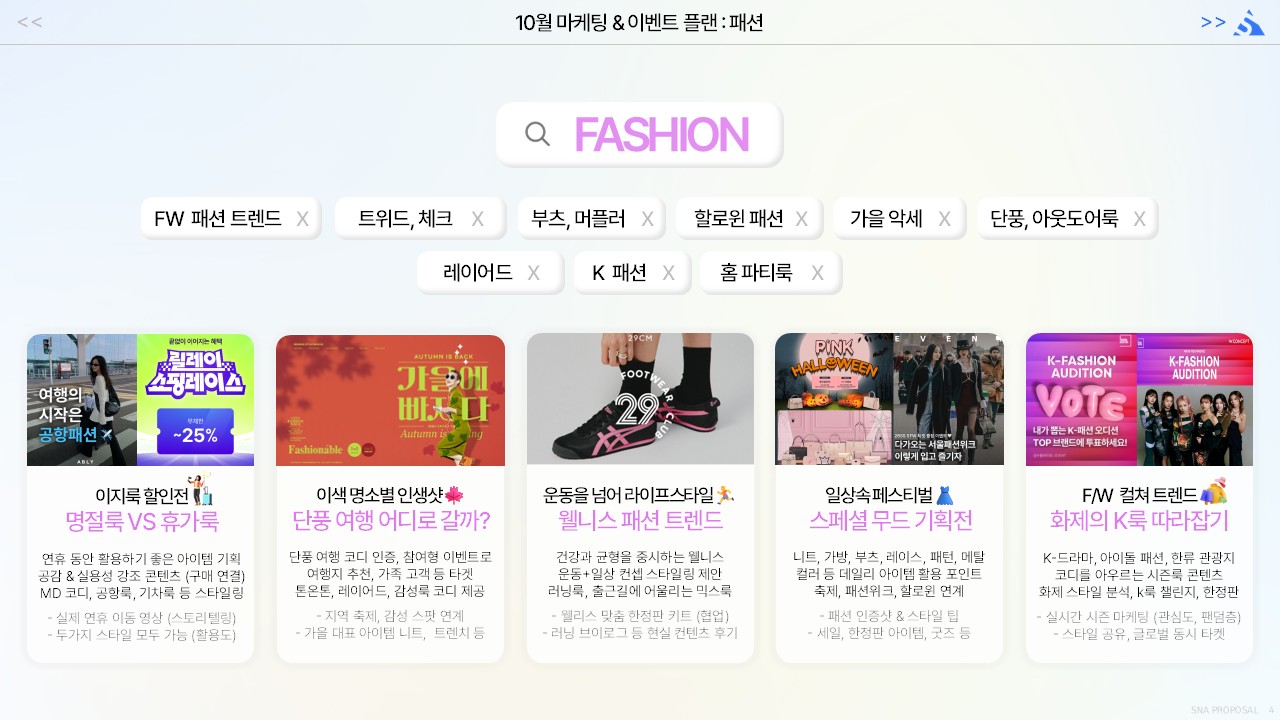Remove the 홈 파티룩 tag via X

[x=817, y=273]
